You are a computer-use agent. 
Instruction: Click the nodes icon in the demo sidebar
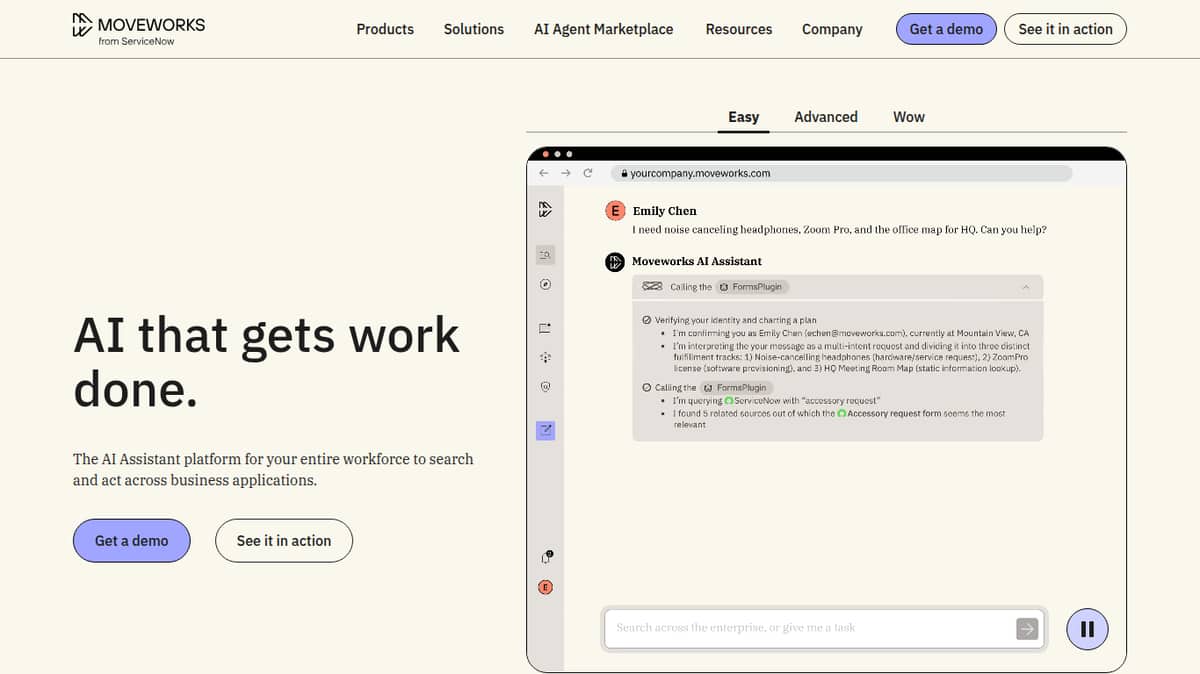(545, 357)
